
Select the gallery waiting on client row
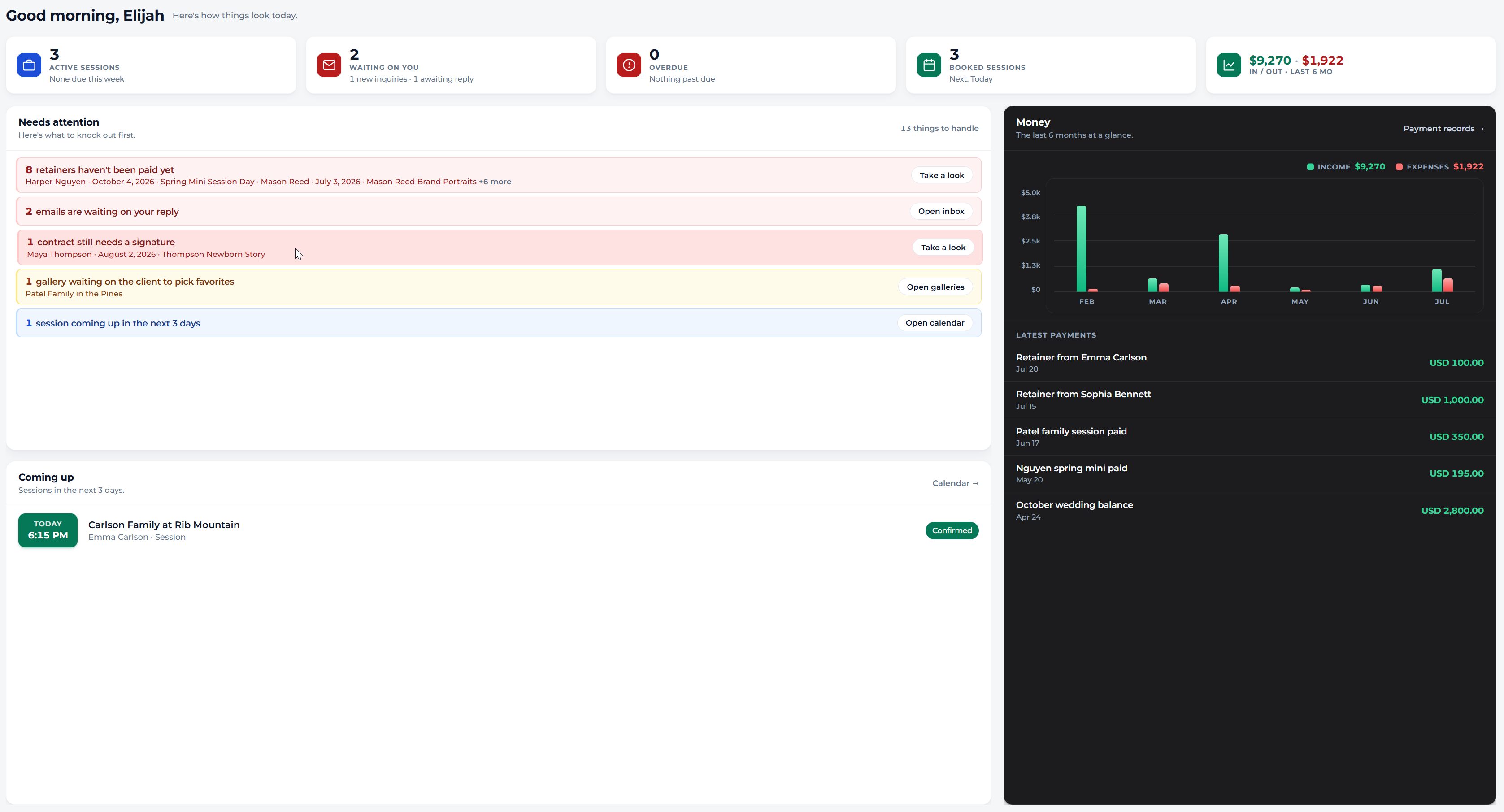click(499, 287)
